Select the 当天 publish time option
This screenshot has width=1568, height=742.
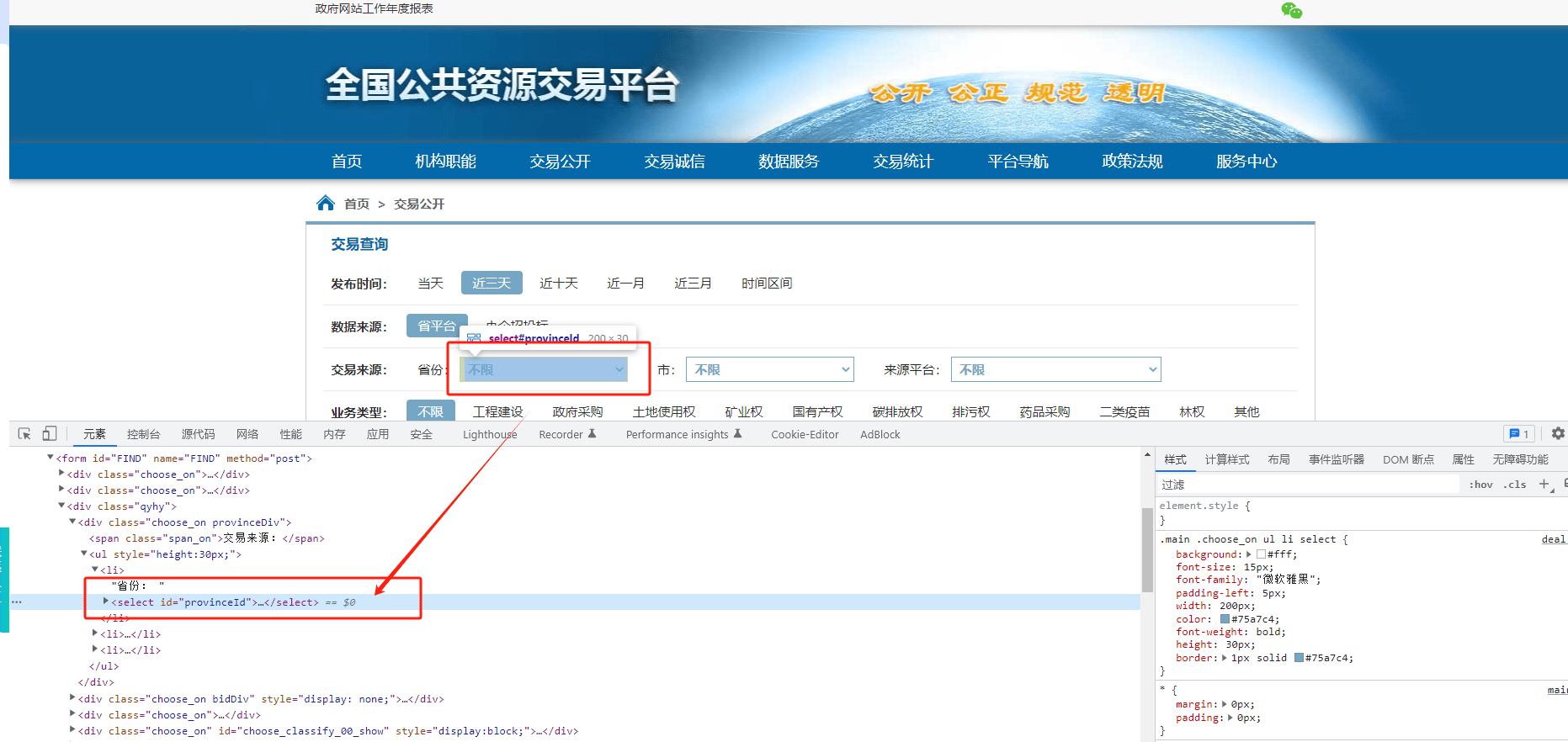tap(430, 284)
